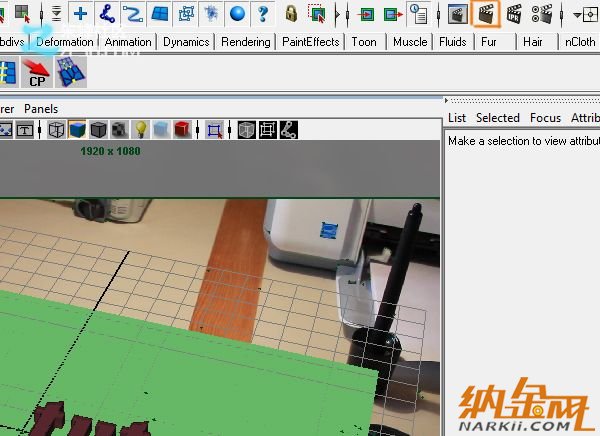Select the blue sphere make live icon
Image resolution: width=600 pixels, height=436 pixels.
click(x=237, y=14)
